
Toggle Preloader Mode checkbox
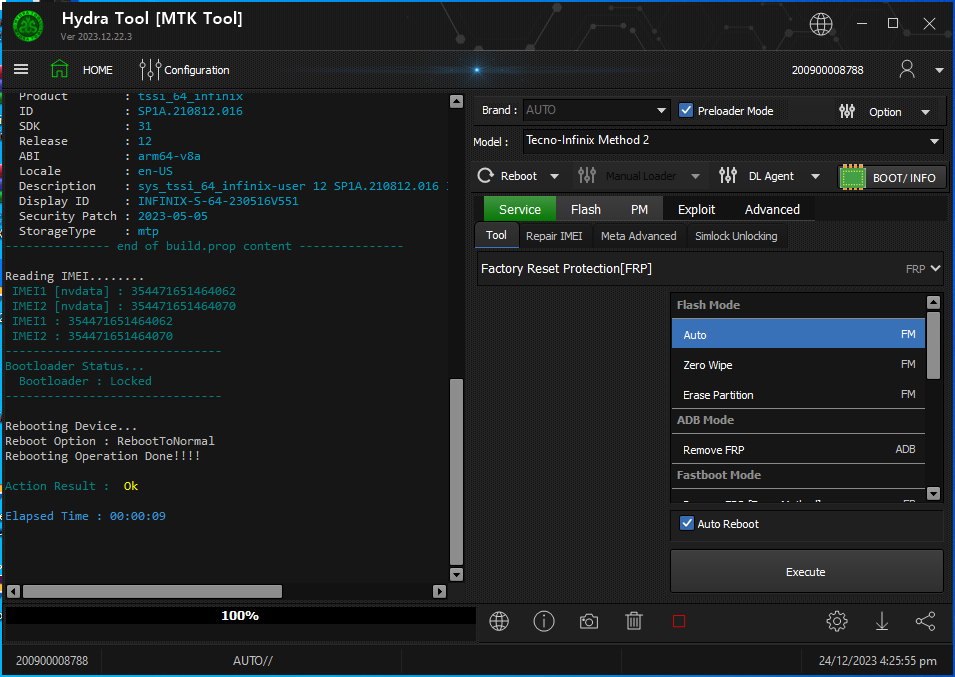[x=686, y=110]
